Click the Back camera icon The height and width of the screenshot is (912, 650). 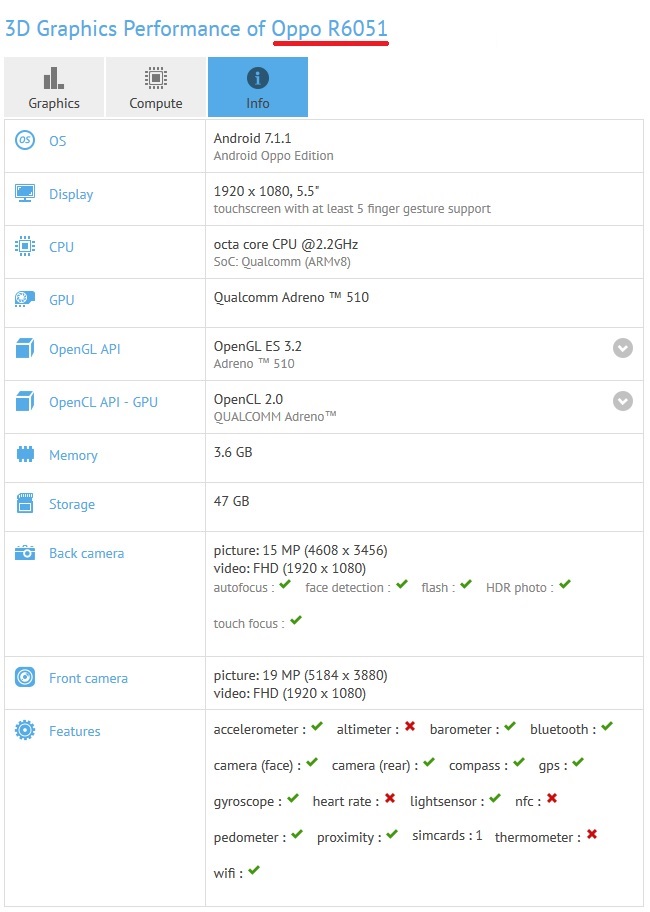[25, 553]
